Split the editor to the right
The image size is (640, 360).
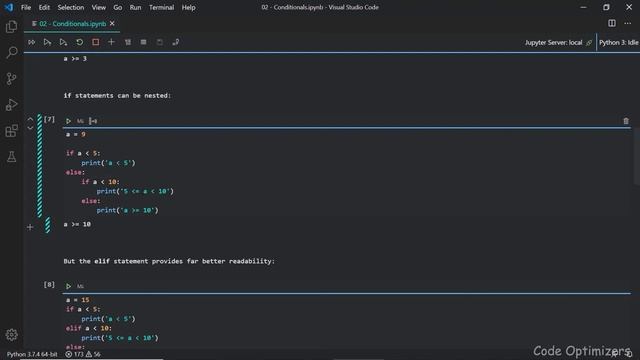pyautogui.click(x=612, y=23)
